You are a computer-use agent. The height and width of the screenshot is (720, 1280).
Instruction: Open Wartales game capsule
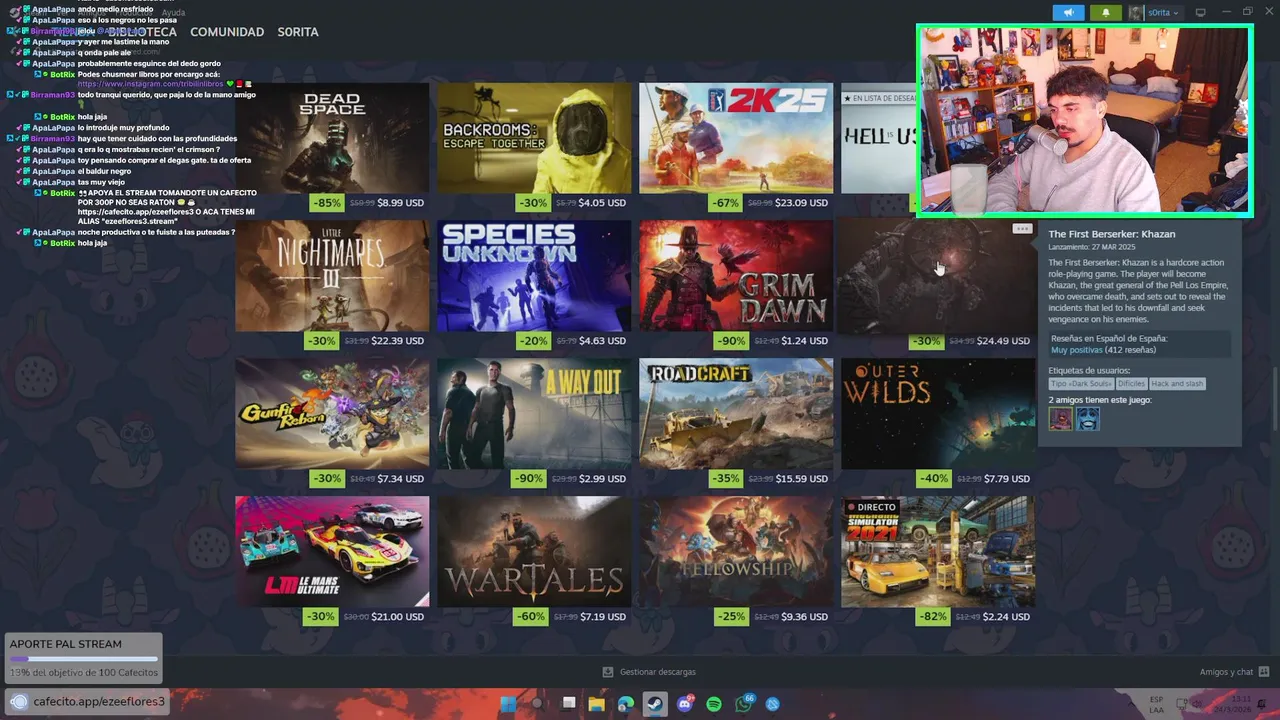pyautogui.click(x=534, y=552)
